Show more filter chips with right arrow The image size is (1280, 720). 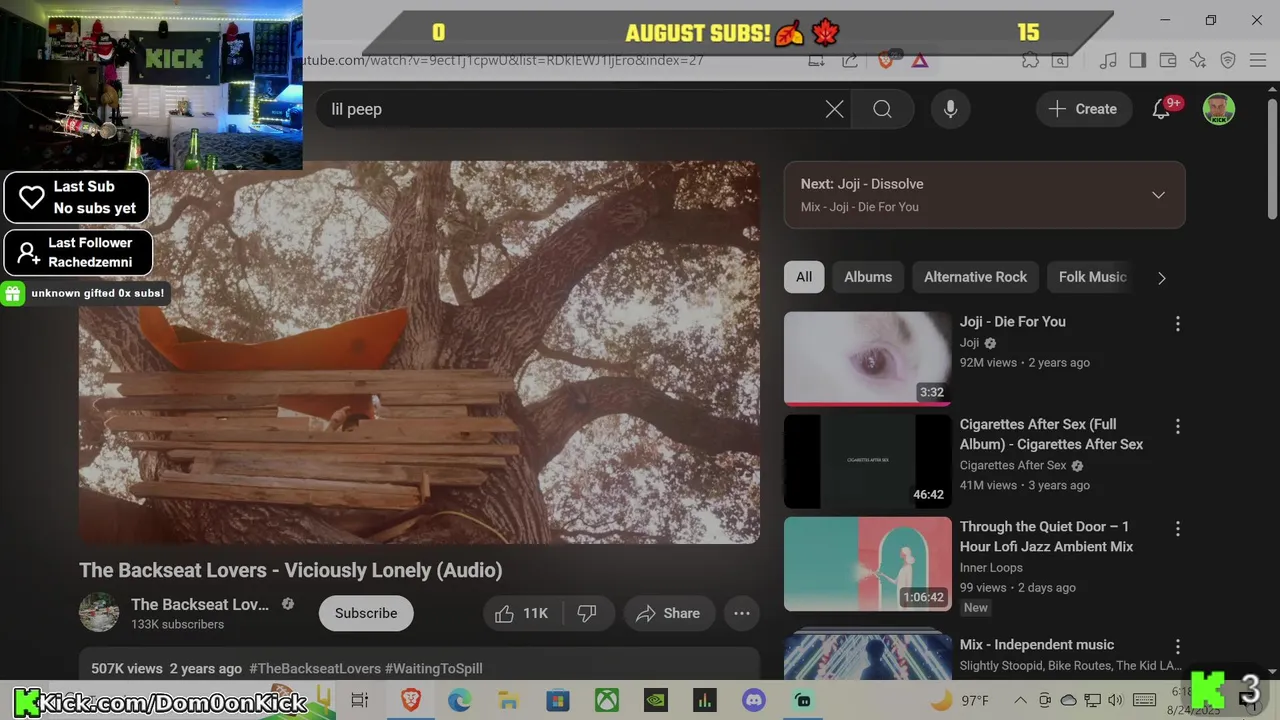(x=1161, y=278)
